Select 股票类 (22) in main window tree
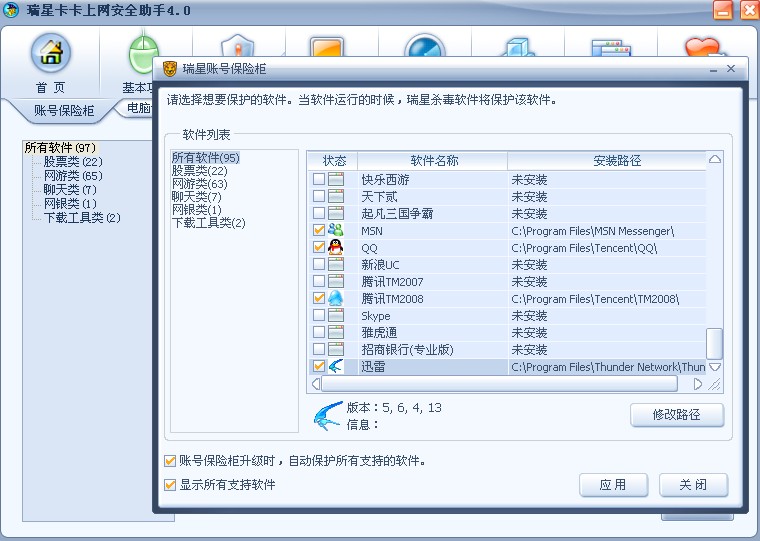Image resolution: width=760 pixels, height=541 pixels. (73, 161)
